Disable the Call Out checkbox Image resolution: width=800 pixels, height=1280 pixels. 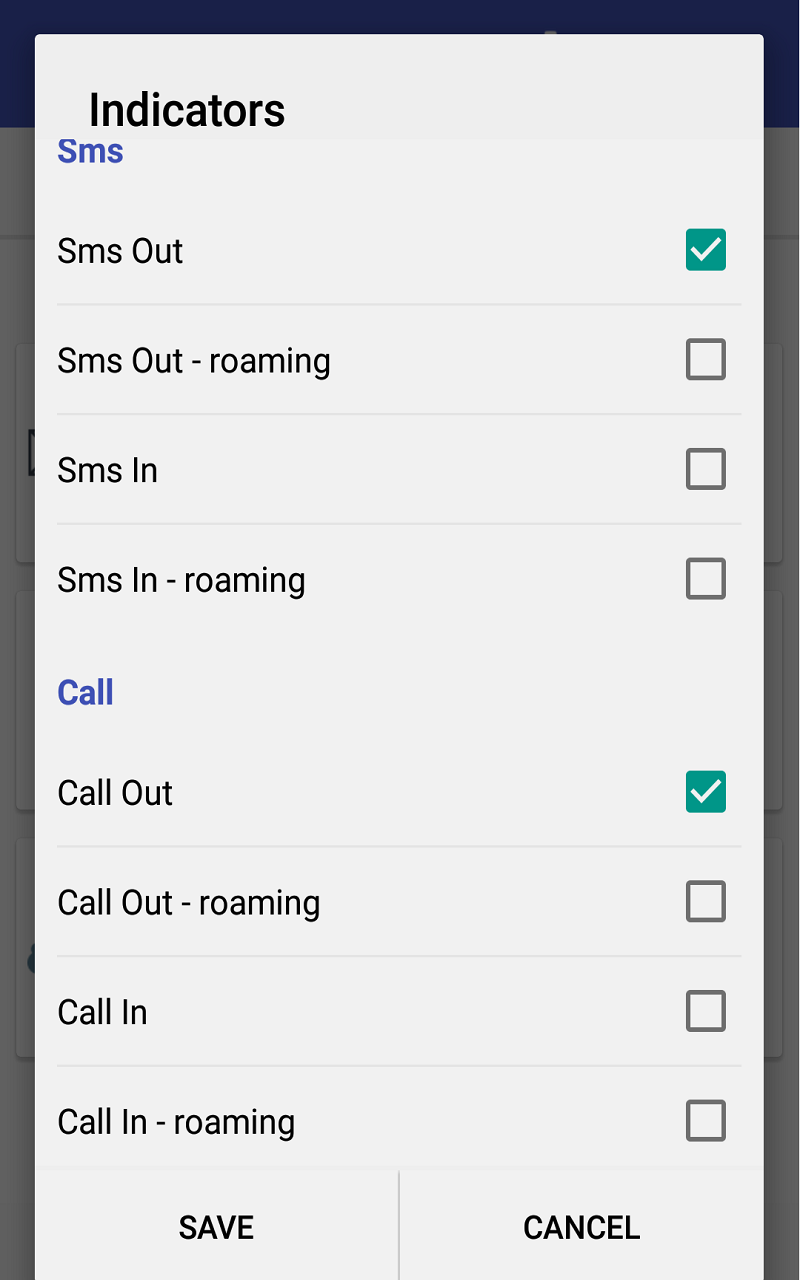705,792
